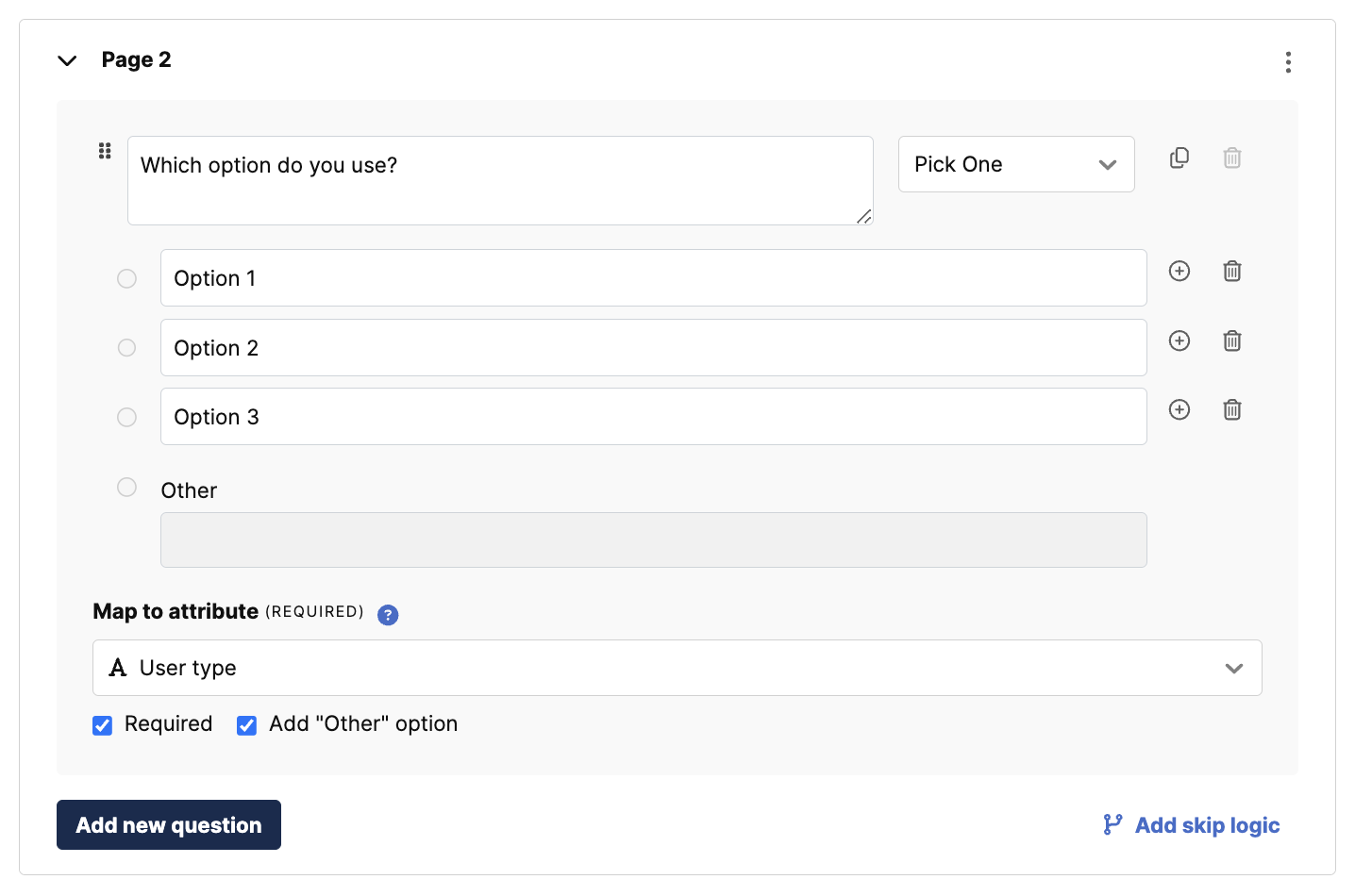1355x896 pixels.
Task: Duplicate the question with the copy icon
Action: (1179, 158)
